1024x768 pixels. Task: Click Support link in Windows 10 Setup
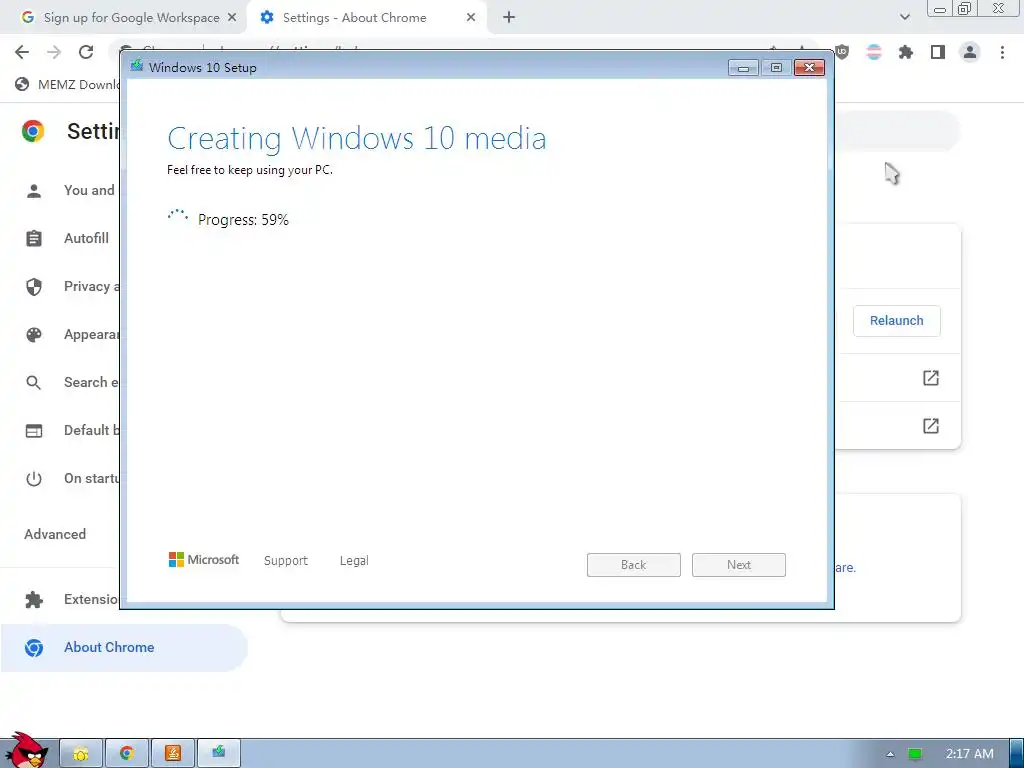pos(285,560)
